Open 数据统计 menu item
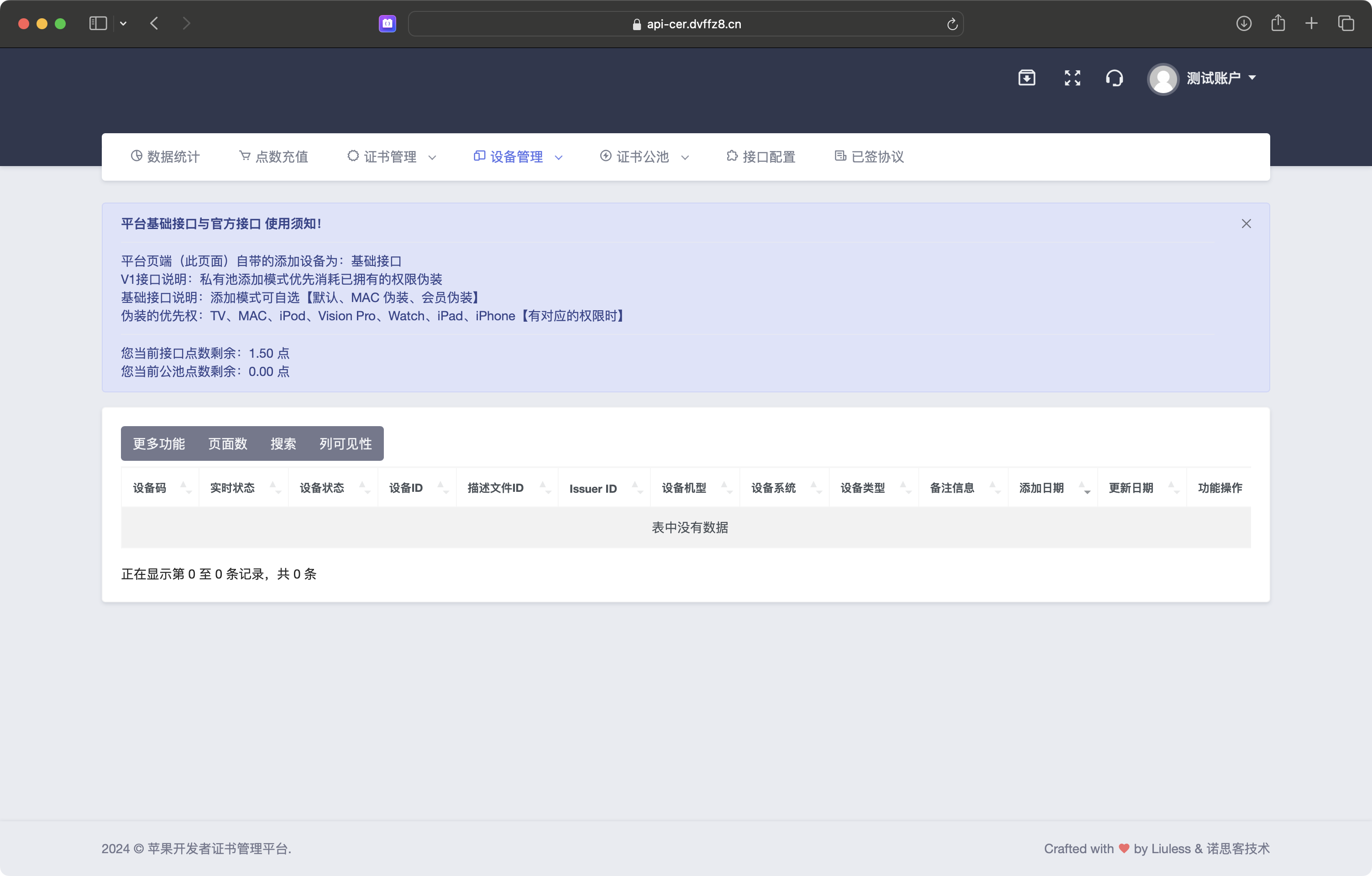This screenshot has height=876, width=1372. [x=165, y=156]
